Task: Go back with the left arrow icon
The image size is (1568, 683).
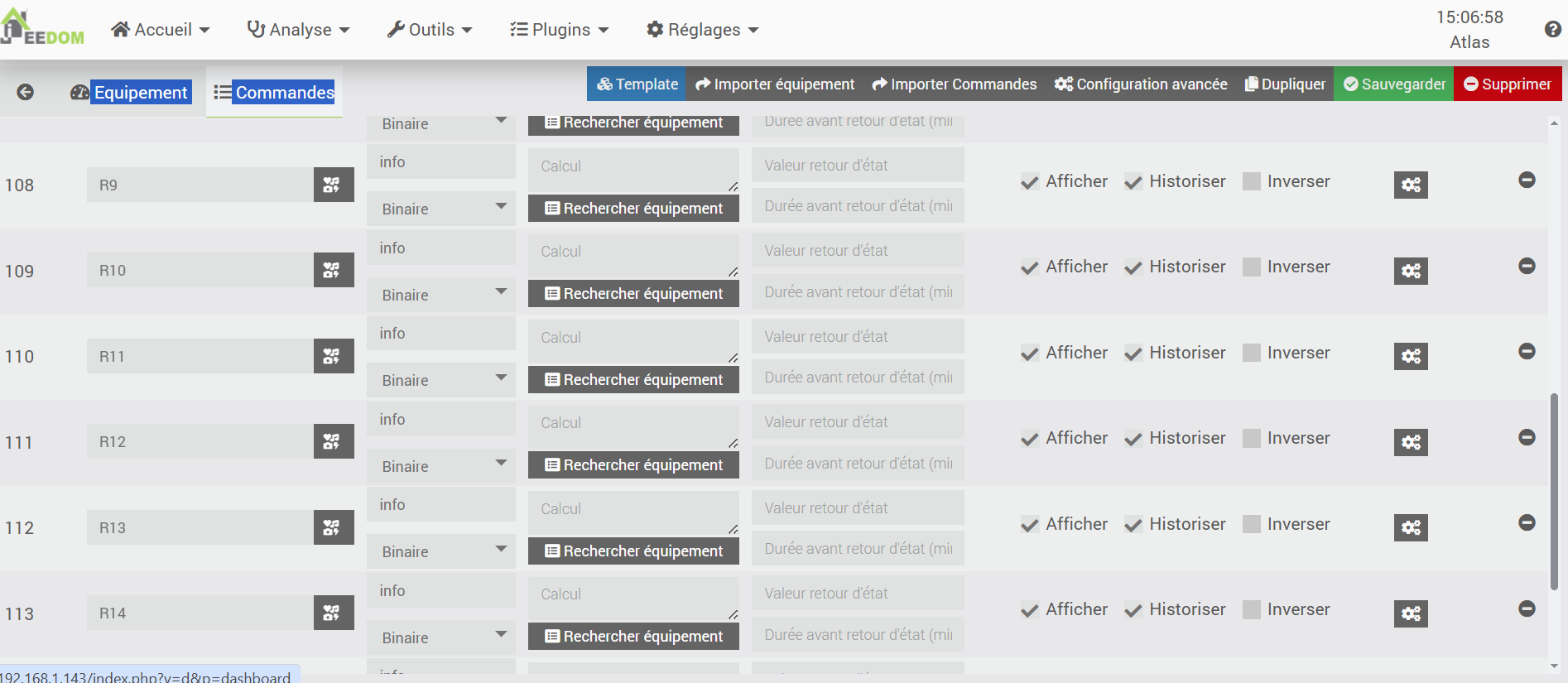Action: [x=26, y=92]
